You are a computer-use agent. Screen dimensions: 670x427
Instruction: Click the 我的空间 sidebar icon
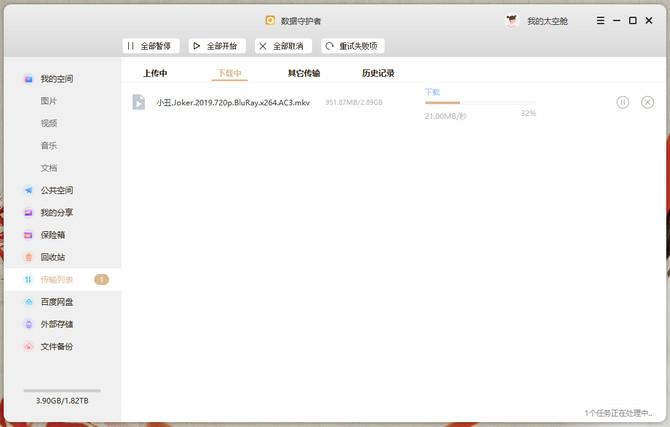click(28, 79)
